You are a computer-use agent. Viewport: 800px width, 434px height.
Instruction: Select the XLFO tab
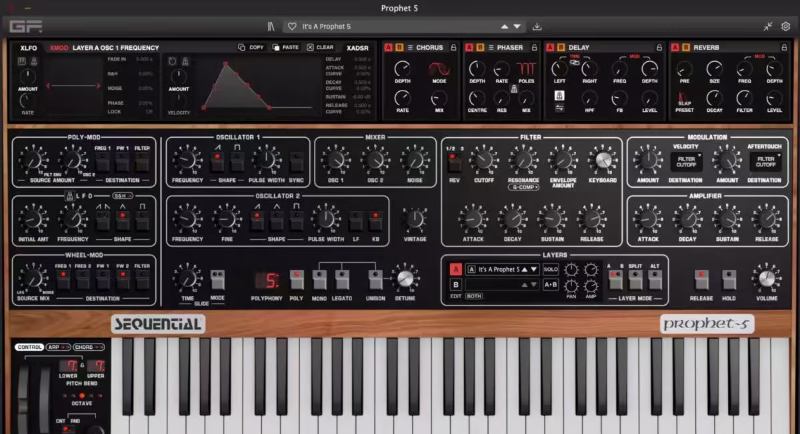[x=29, y=47]
